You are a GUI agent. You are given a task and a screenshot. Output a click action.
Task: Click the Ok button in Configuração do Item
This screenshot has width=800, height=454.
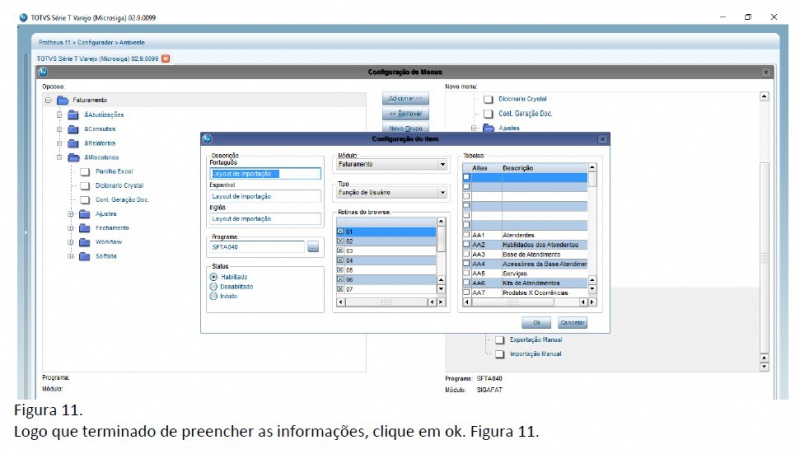536,322
